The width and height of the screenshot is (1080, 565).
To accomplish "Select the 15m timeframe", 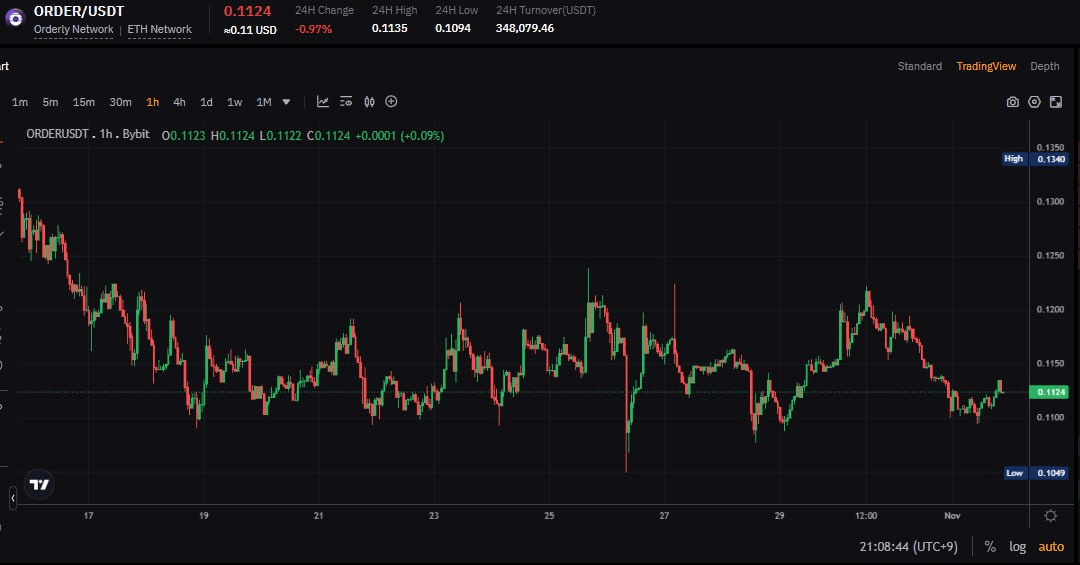I will pyautogui.click(x=83, y=102).
